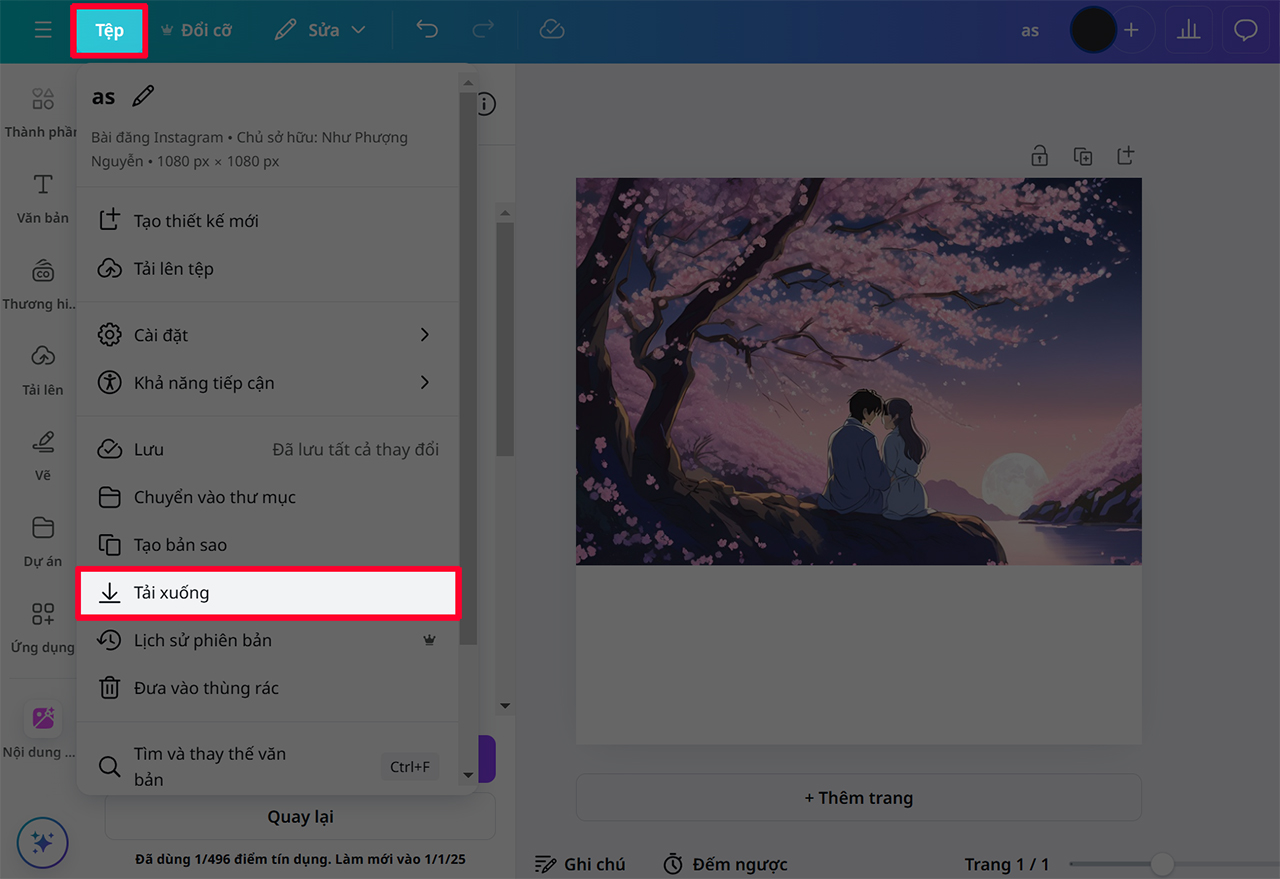Viewport: 1280px width, 879px height.
Task: Click the Tệp file menu button
Action: coord(109,30)
